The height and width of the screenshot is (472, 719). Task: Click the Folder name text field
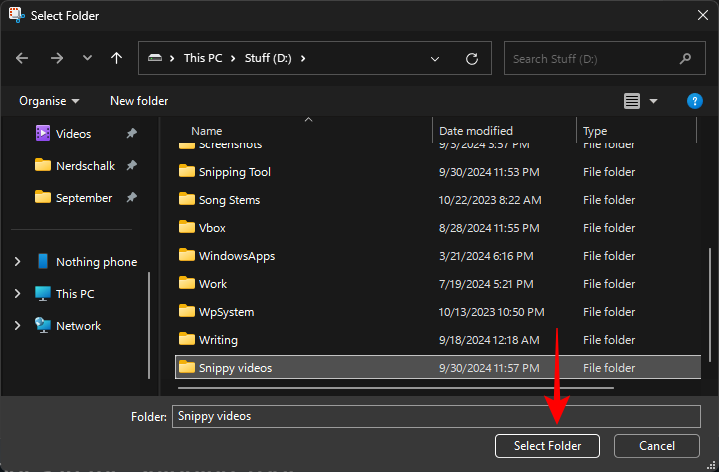coord(435,416)
